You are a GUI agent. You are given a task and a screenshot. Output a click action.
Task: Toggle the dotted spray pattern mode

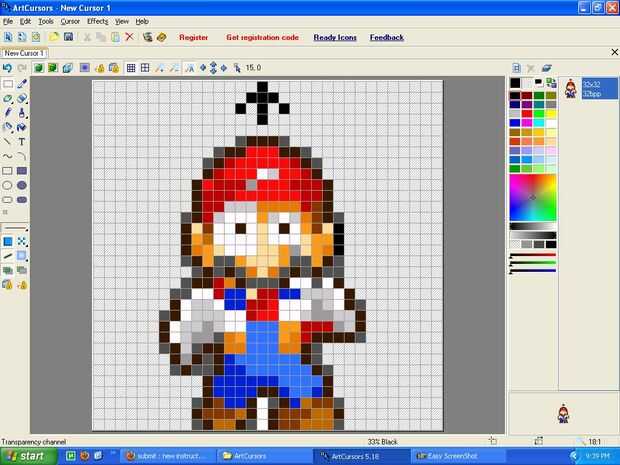coord(22,242)
